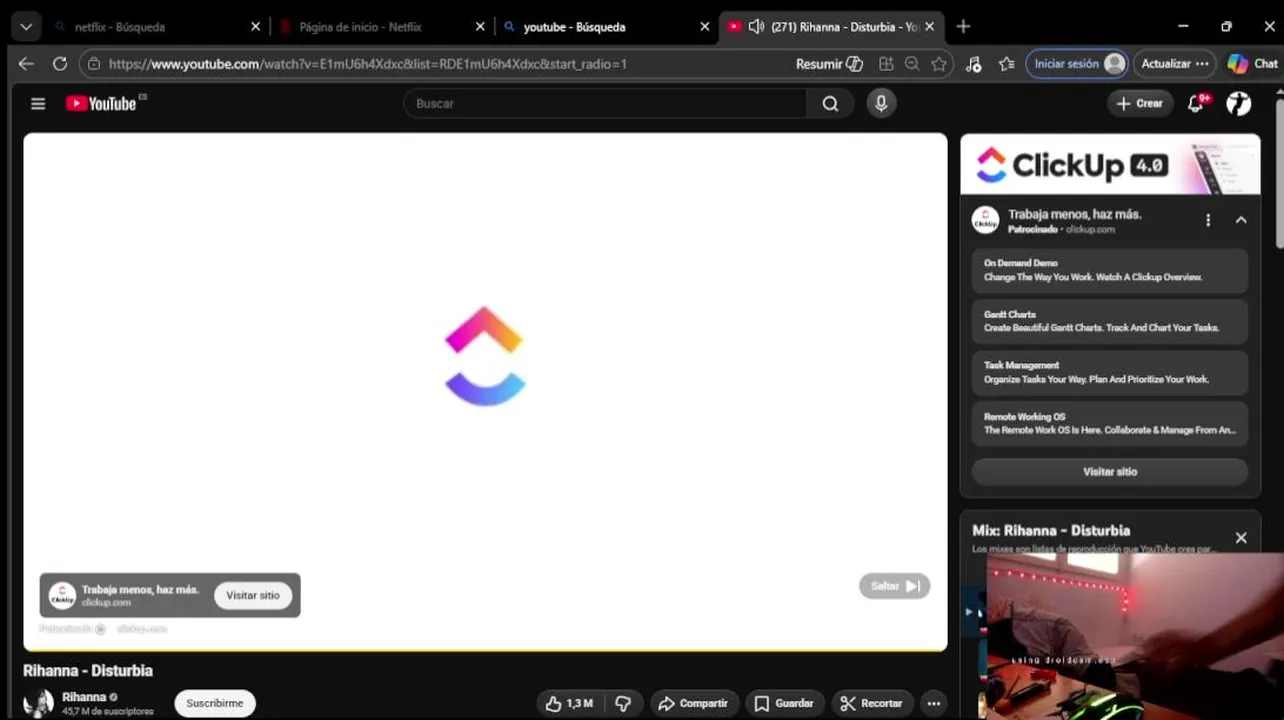1284x720 pixels.
Task: Click the ClickUp avatar on ad overlay
Action: tap(62, 596)
